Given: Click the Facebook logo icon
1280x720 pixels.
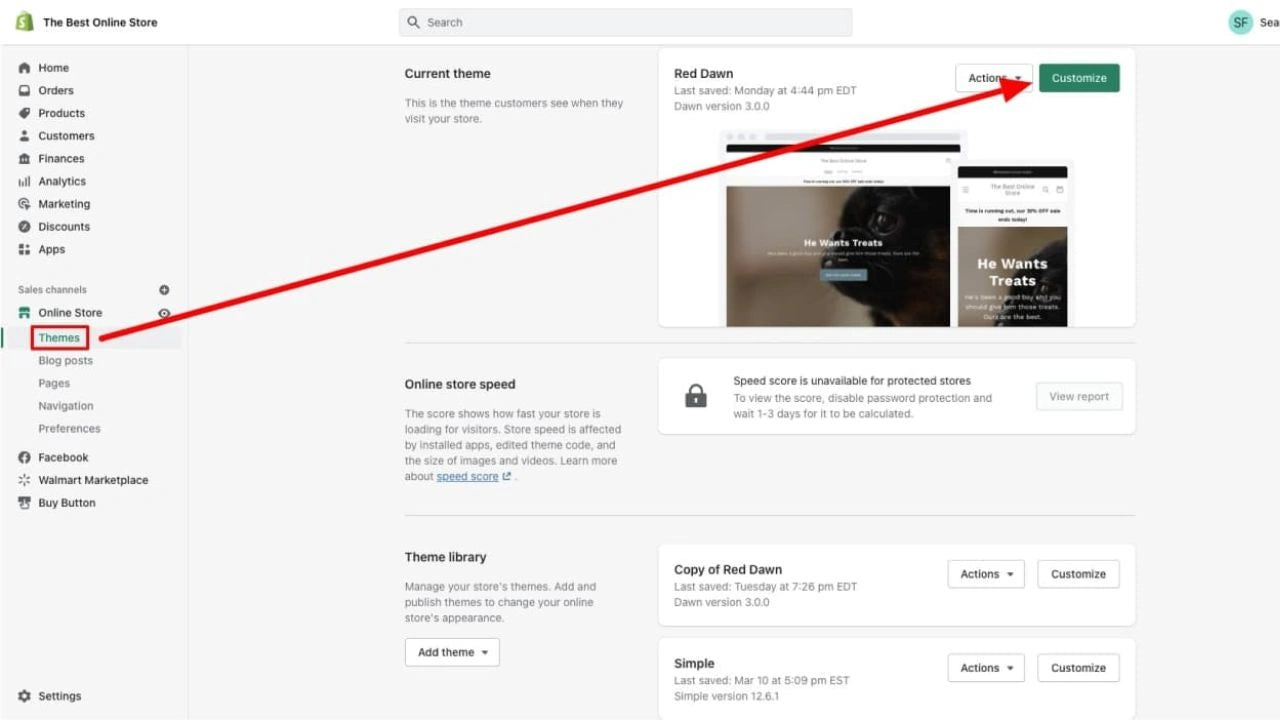Looking at the screenshot, I should click(25, 457).
